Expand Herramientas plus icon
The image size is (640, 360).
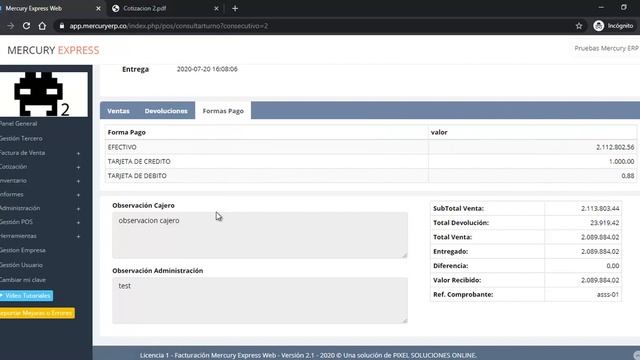click(x=78, y=237)
